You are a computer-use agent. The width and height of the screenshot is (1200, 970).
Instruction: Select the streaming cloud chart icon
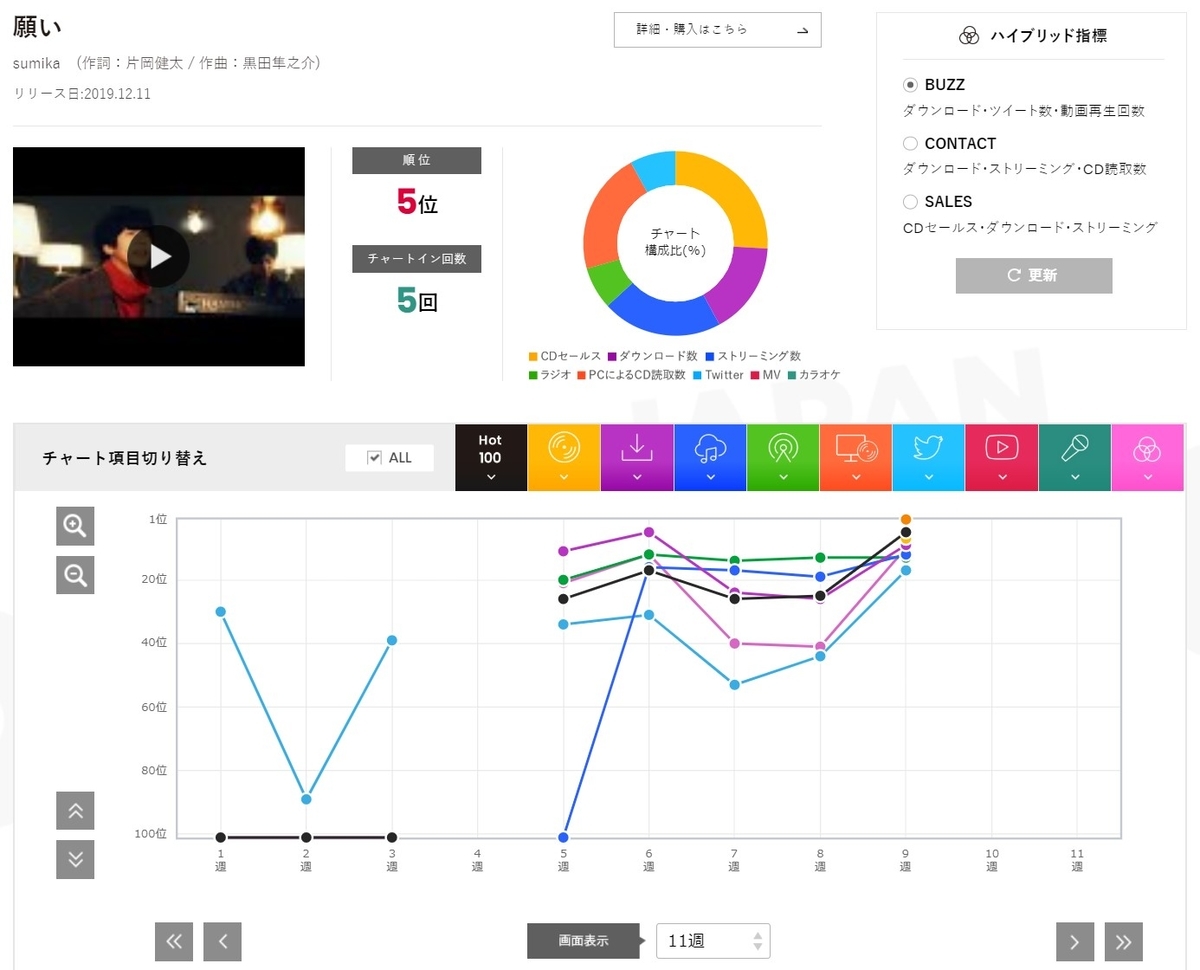[x=710, y=450]
